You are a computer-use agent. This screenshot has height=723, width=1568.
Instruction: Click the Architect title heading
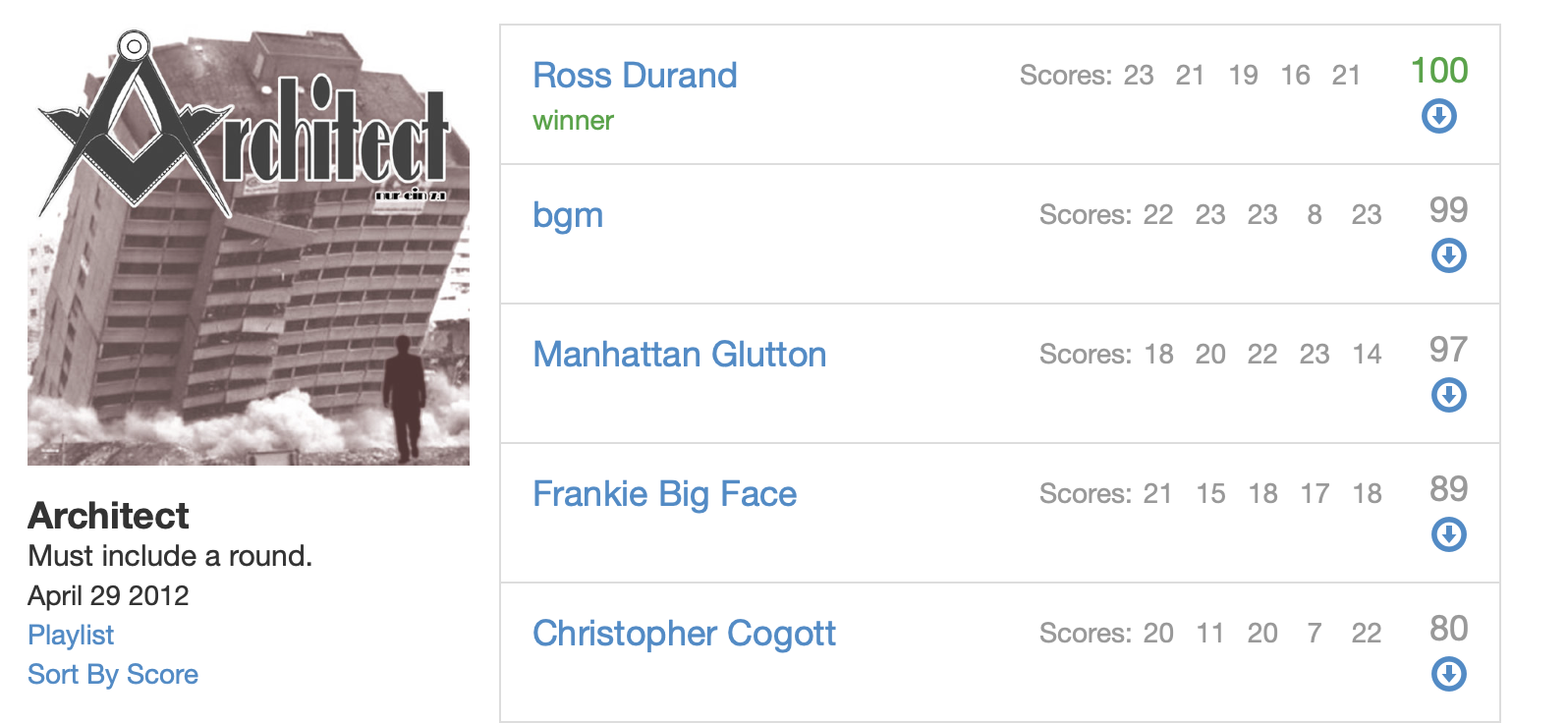coord(108,516)
